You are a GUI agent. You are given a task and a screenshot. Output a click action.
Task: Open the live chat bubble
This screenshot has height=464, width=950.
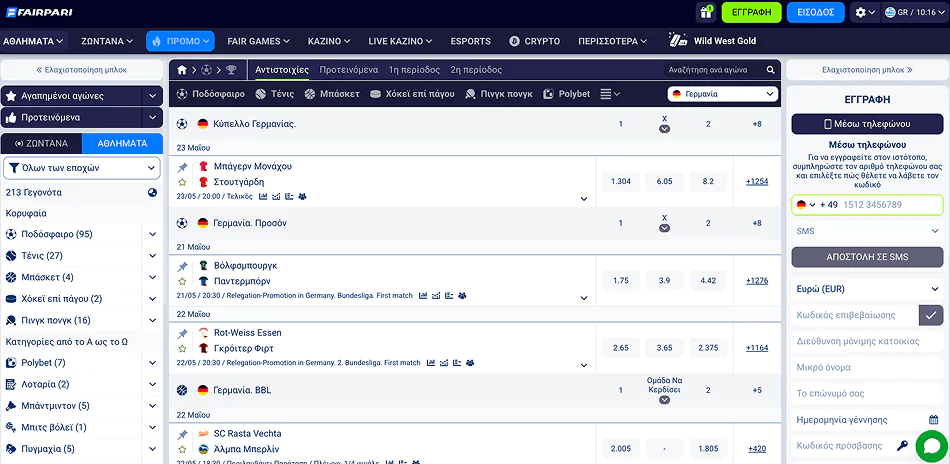click(931, 446)
